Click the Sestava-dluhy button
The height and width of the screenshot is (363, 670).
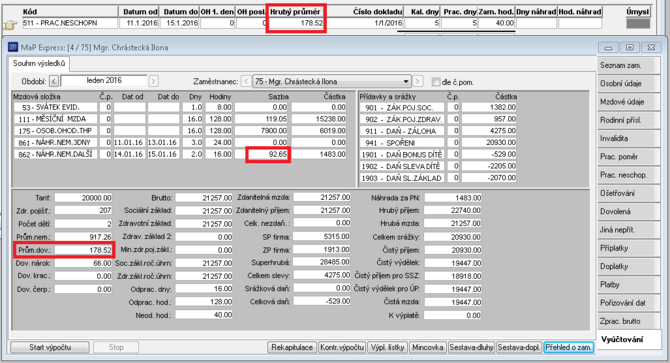point(471,347)
